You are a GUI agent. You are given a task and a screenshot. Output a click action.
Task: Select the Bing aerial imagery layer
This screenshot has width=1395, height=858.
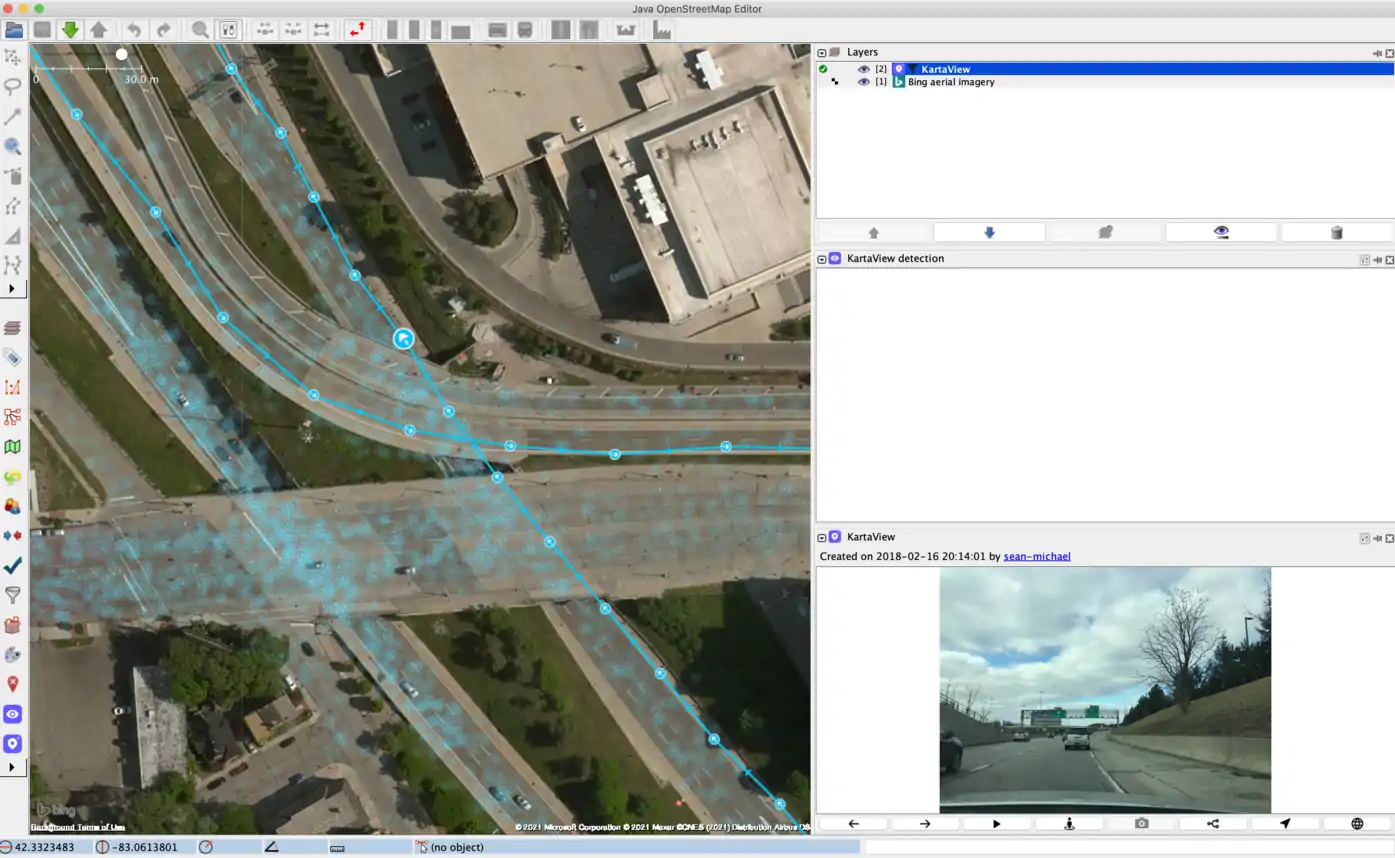(x=950, y=82)
